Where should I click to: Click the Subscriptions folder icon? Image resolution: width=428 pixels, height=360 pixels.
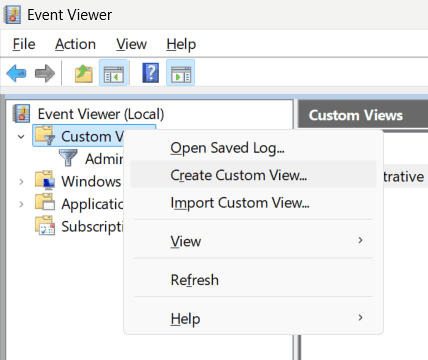click(45, 226)
